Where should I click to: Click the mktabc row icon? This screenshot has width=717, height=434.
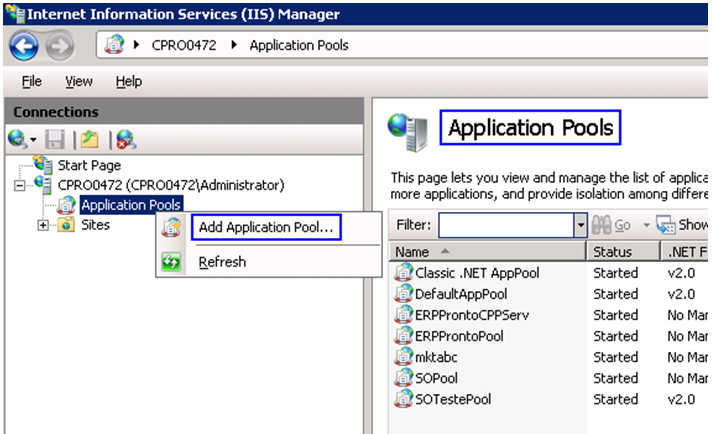(404, 357)
